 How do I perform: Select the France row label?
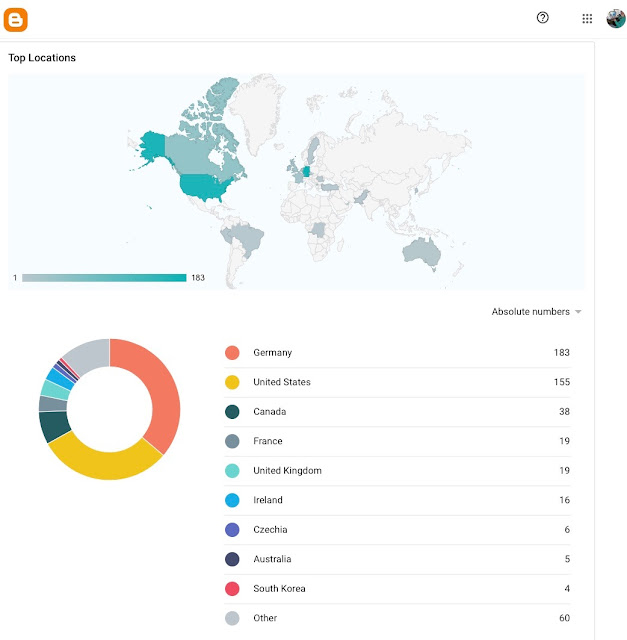click(x=268, y=441)
